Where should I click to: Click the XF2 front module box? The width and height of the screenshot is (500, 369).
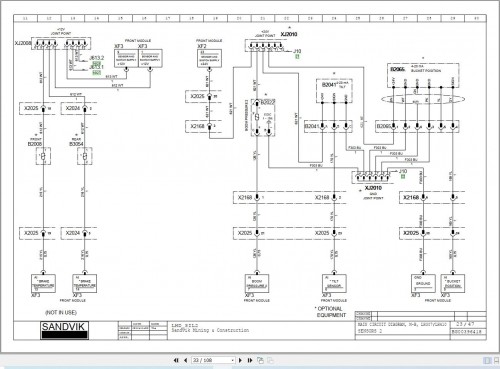(209, 58)
